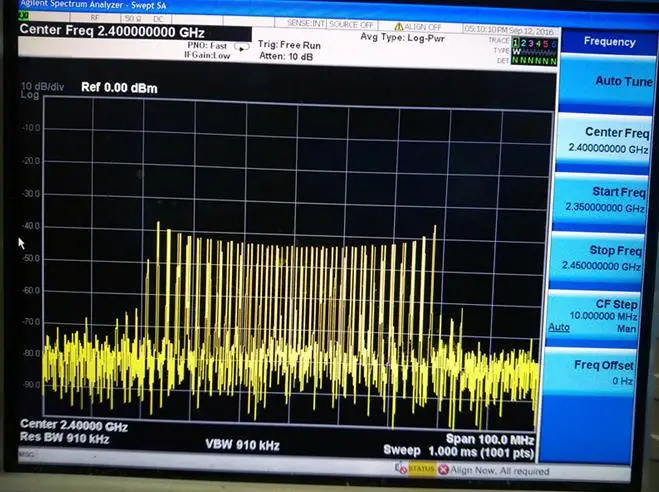Click the PNO: Fast text
659x492 pixels.
tap(207, 45)
